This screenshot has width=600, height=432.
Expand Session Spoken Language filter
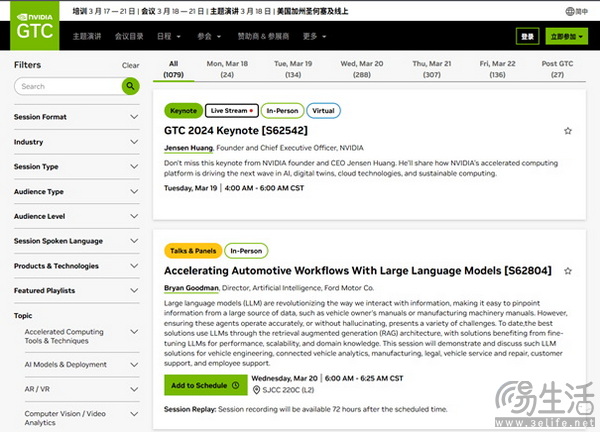pos(77,241)
